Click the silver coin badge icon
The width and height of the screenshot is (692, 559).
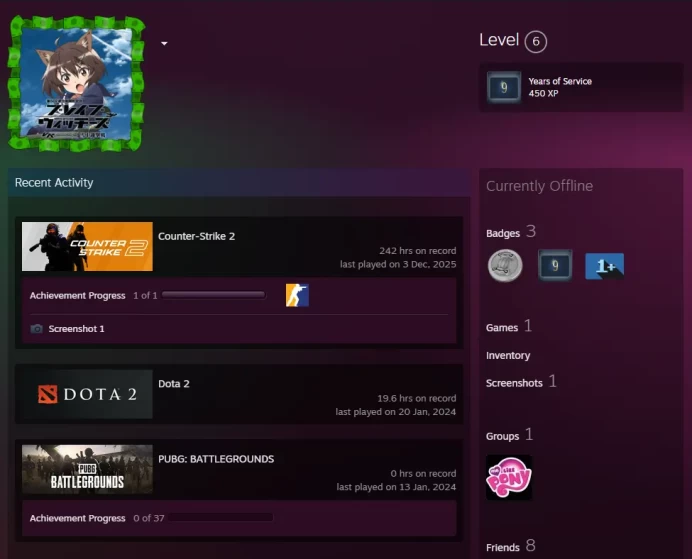pos(505,266)
